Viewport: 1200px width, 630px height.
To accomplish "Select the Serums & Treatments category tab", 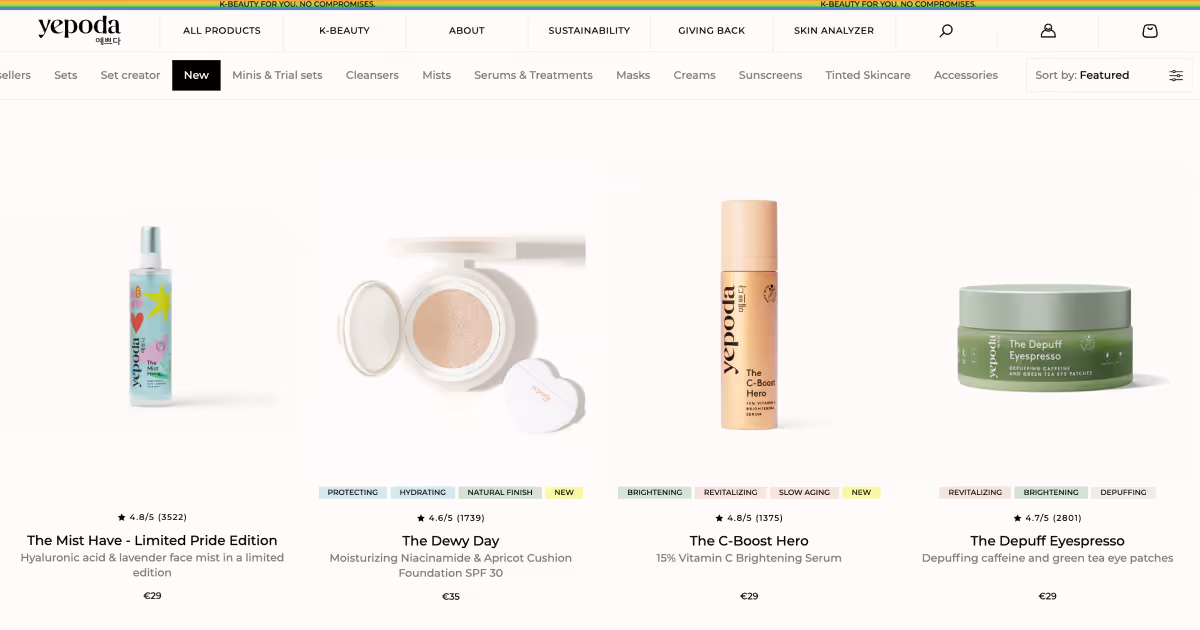I will (x=533, y=75).
